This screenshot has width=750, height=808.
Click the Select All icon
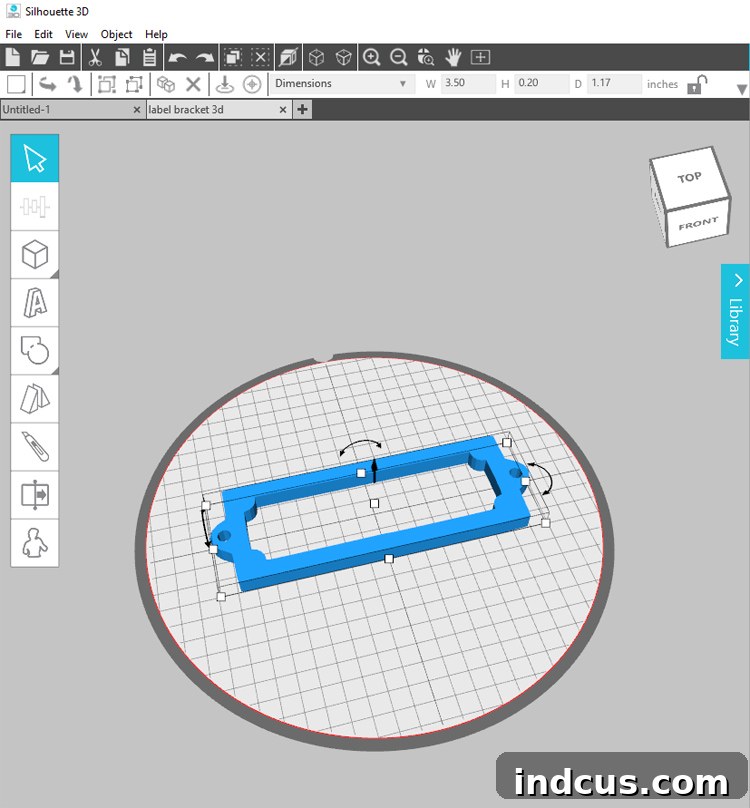233,57
